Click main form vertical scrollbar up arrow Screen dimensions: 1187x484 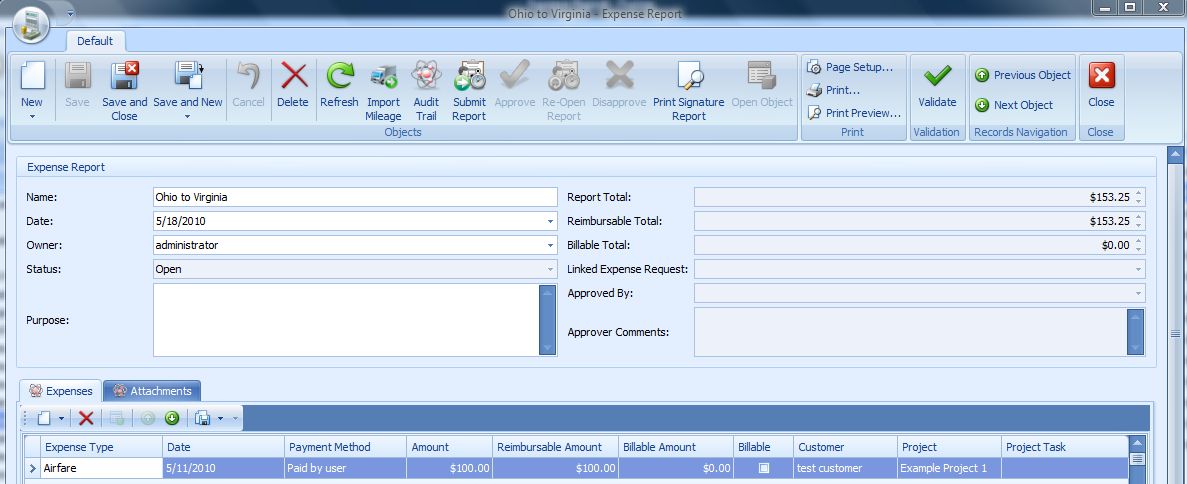[x=1176, y=155]
